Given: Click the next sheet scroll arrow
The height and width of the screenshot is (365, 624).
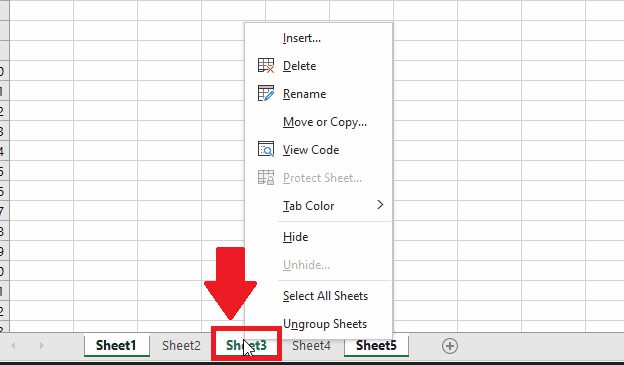Looking at the screenshot, I should coord(42,345).
